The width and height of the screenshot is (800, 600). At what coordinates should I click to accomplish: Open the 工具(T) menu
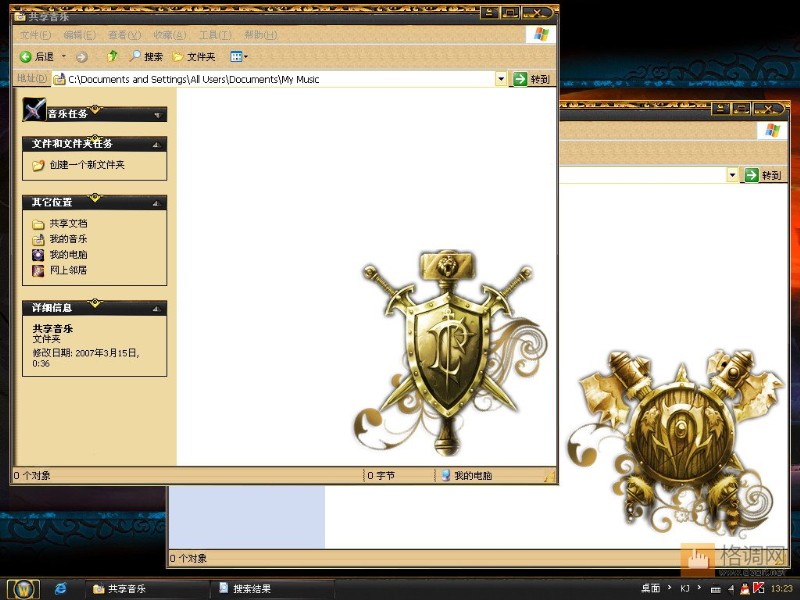pos(208,35)
